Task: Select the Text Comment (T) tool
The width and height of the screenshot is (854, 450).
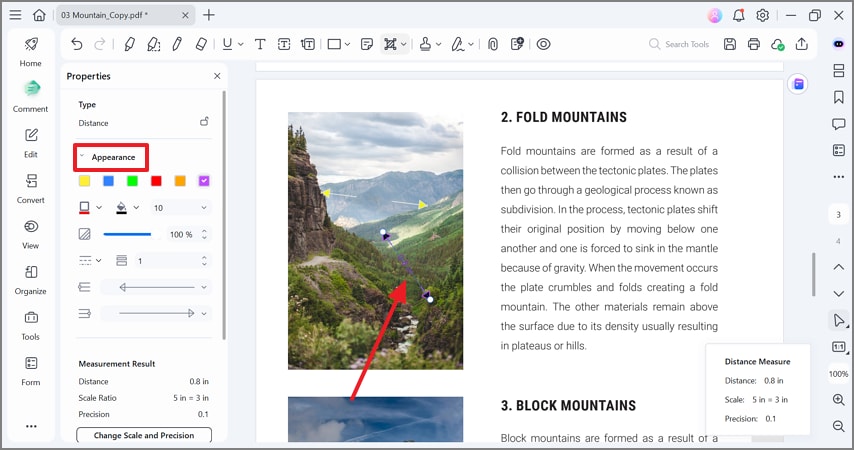Action: click(260, 44)
